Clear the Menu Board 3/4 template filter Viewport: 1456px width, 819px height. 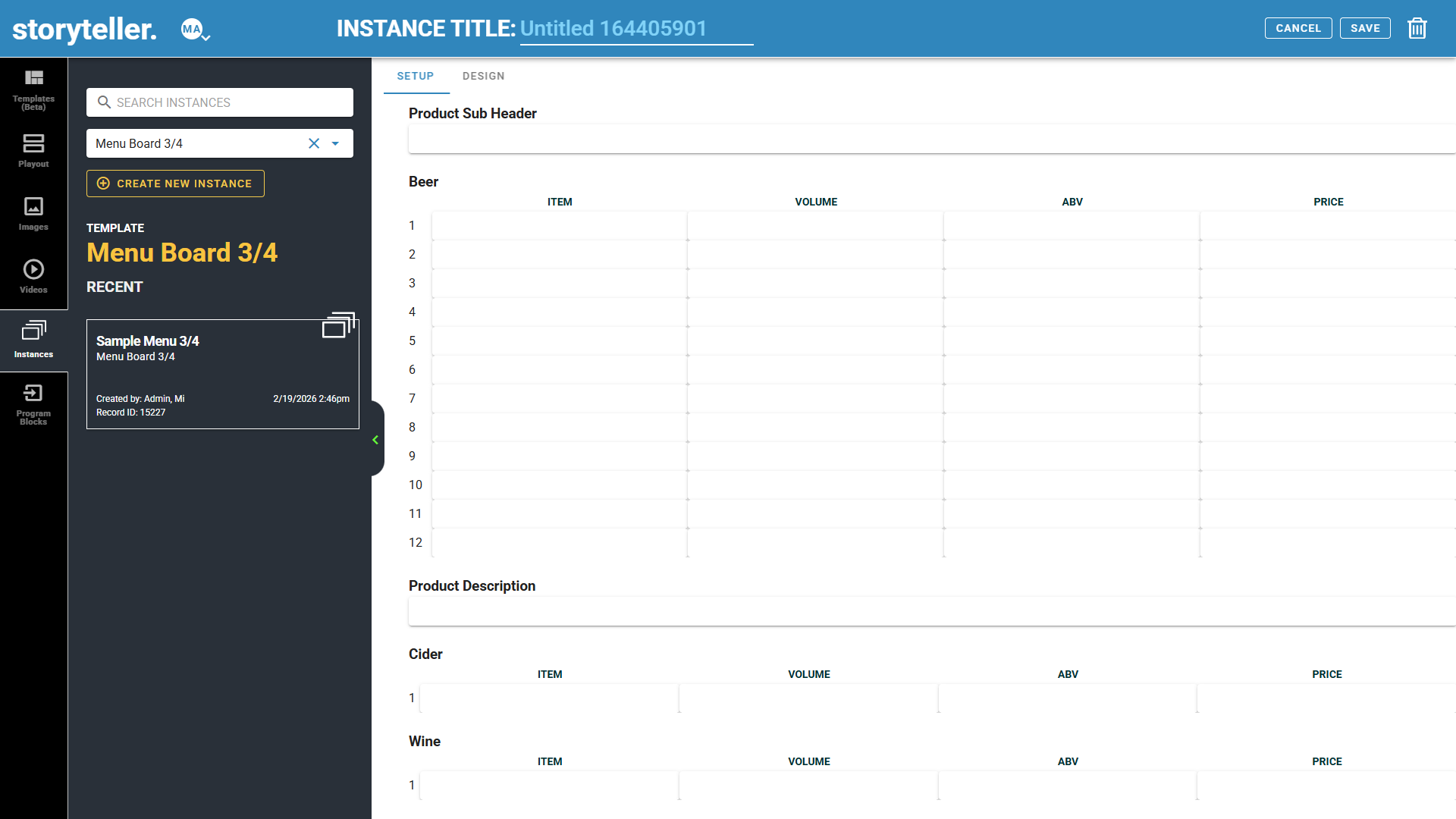(x=314, y=143)
